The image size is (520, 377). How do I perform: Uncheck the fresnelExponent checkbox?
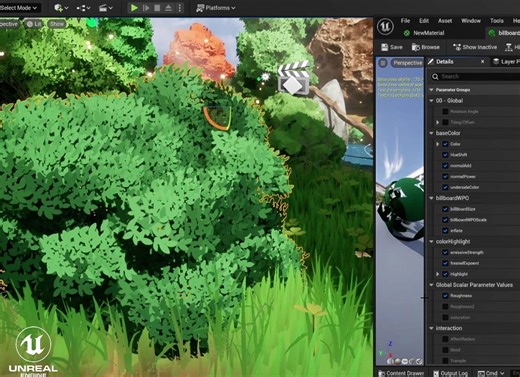tap(445, 263)
